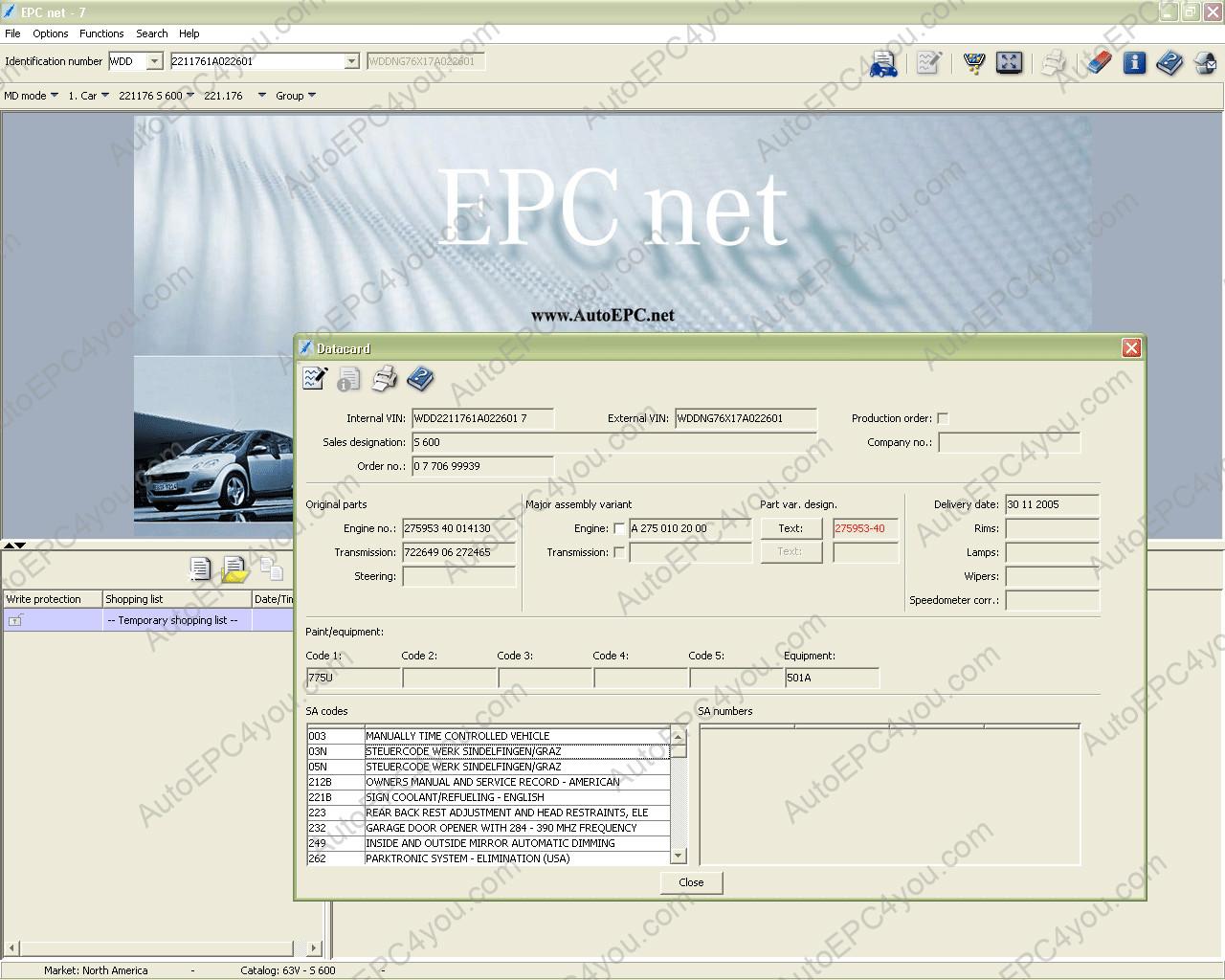Open the Search menu

click(x=151, y=33)
